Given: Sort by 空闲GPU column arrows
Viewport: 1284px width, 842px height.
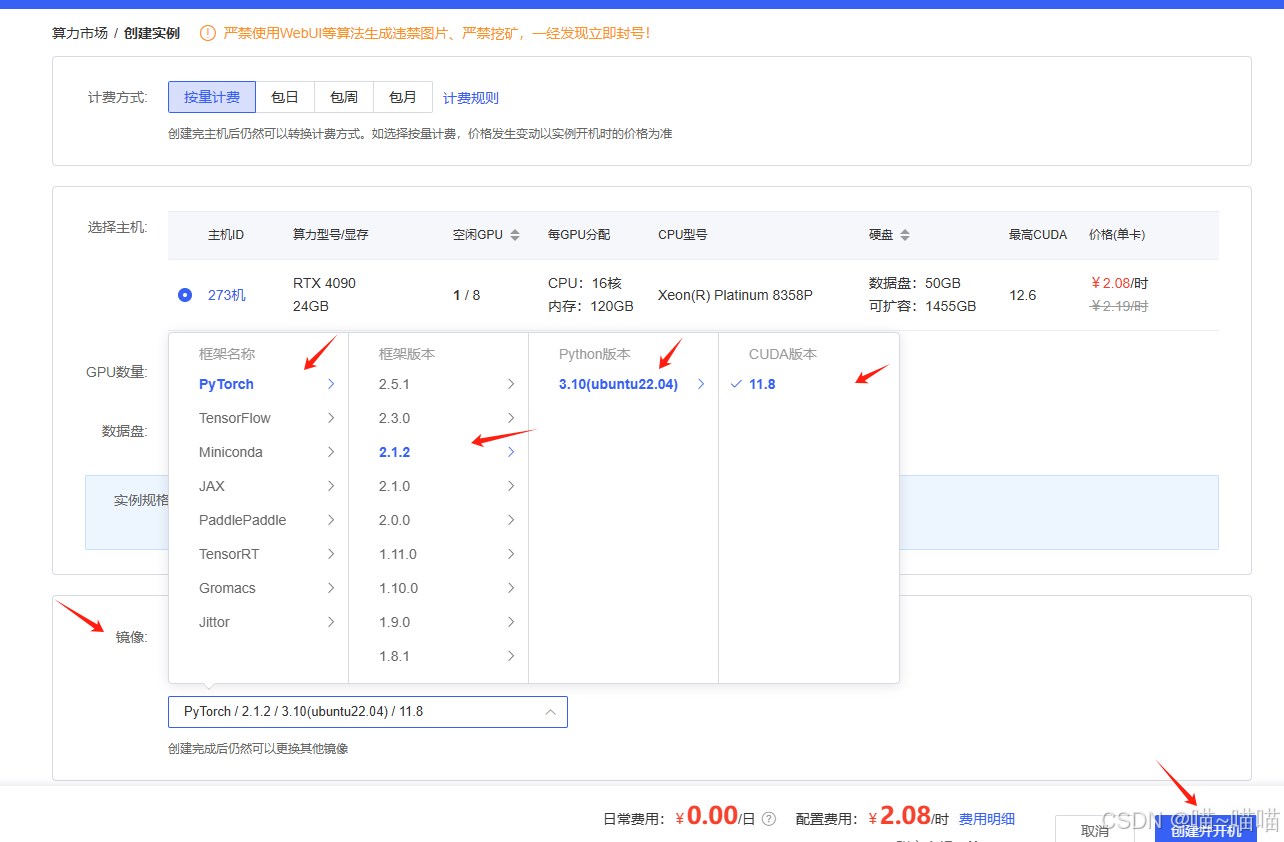Looking at the screenshot, I should coord(515,235).
